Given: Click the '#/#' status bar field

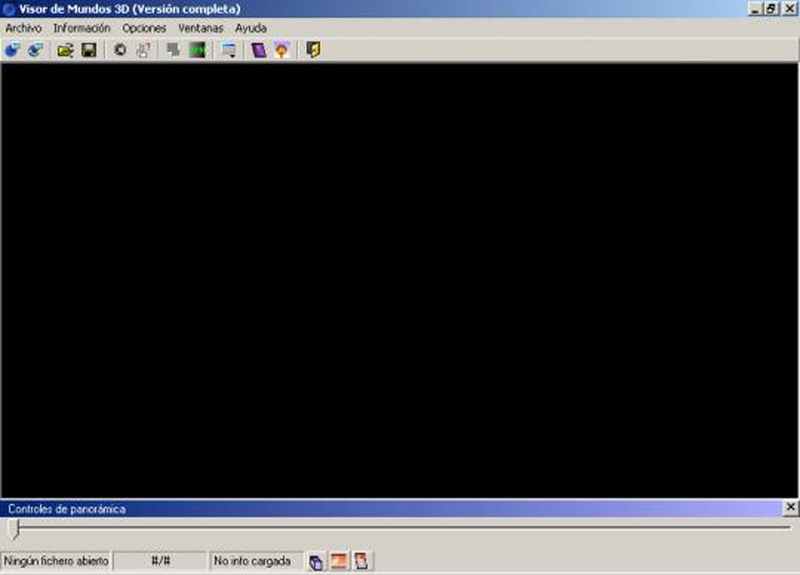Looking at the screenshot, I should (x=160, y=561).
